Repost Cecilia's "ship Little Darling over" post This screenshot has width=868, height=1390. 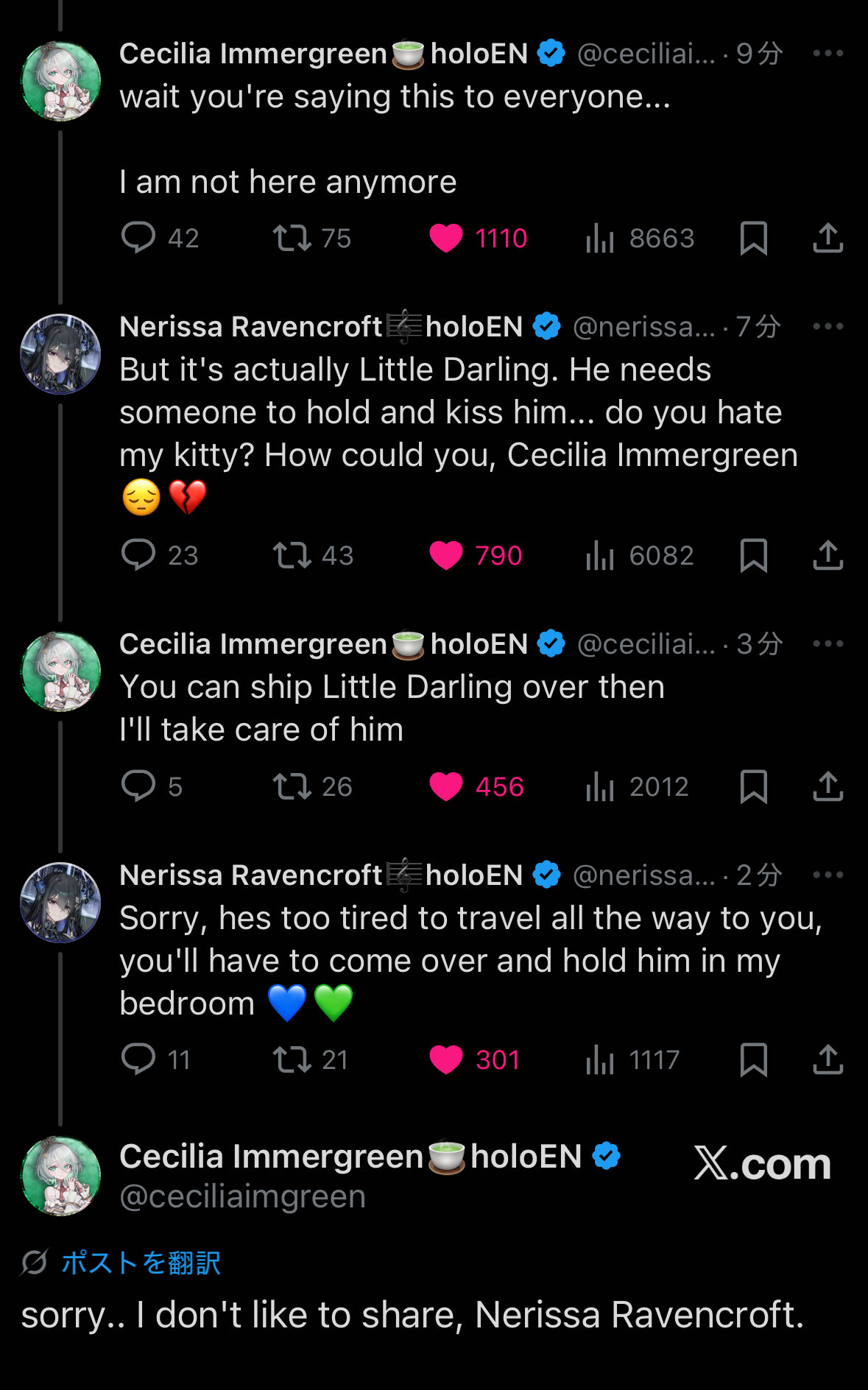coord(292,786)
